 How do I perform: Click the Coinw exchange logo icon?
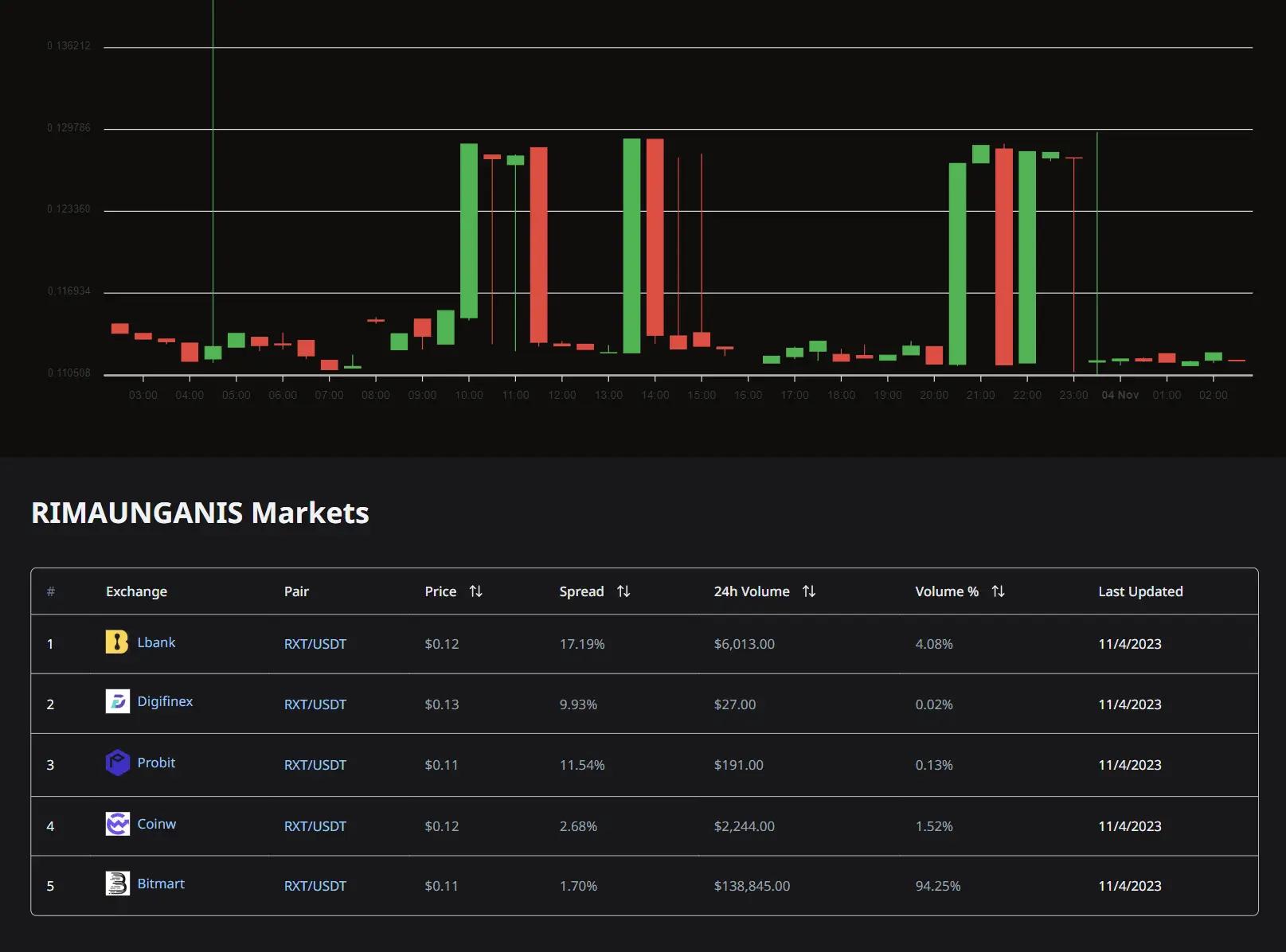[117, 824]
